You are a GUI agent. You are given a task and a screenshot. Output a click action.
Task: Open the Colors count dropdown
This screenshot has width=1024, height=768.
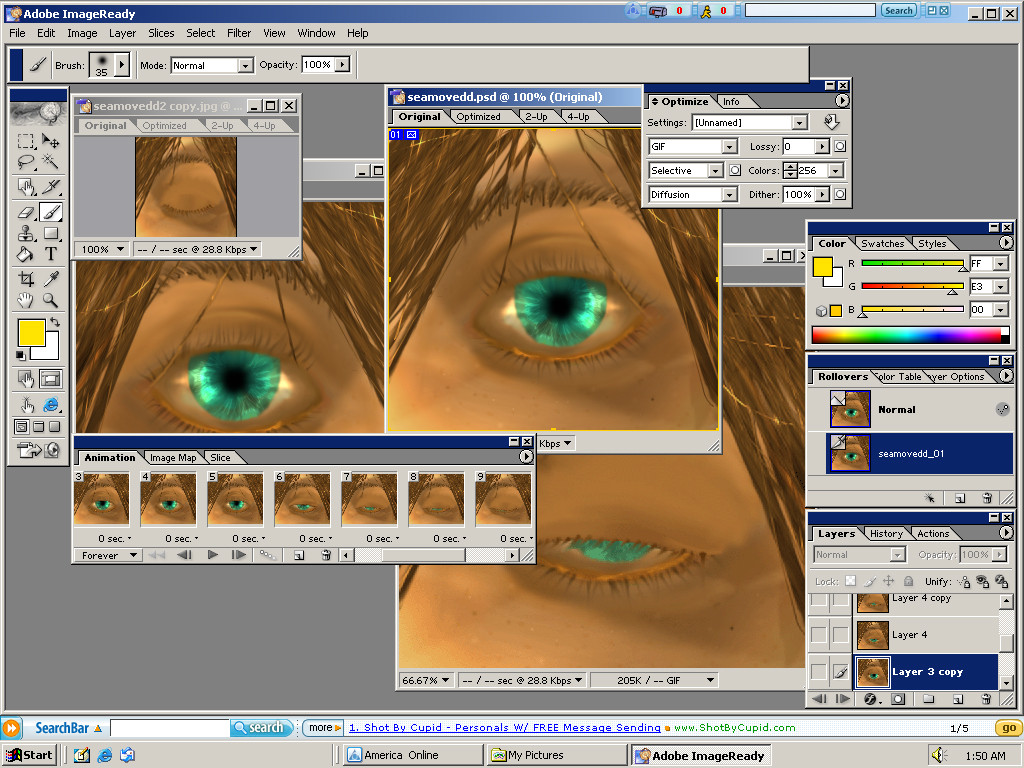click(x=835, y=170)
